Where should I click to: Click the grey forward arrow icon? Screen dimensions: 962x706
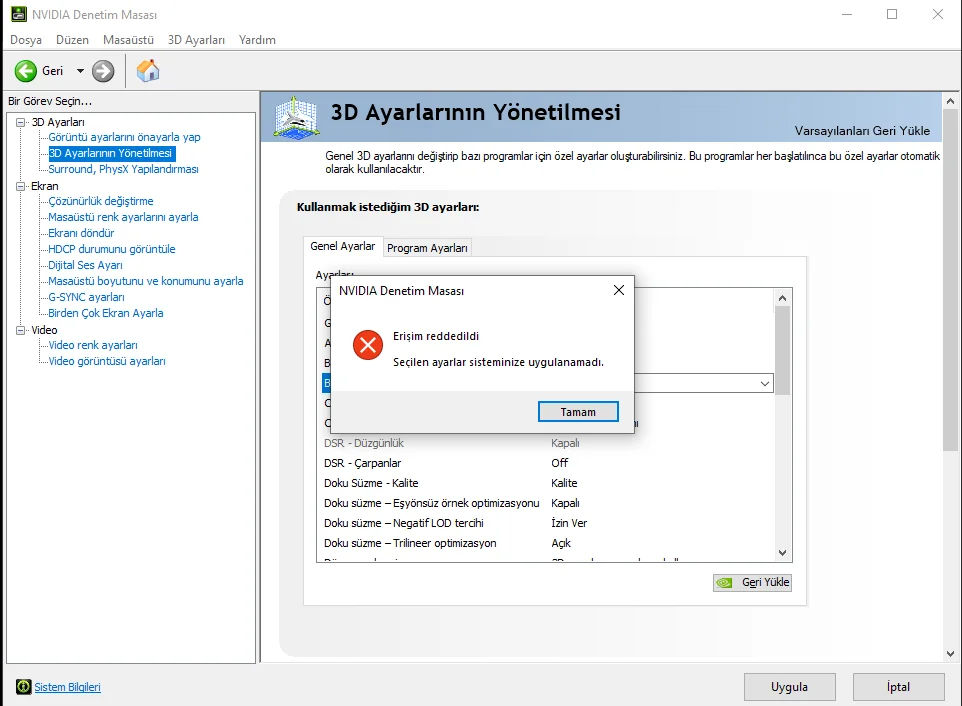[x=103, y=71]
